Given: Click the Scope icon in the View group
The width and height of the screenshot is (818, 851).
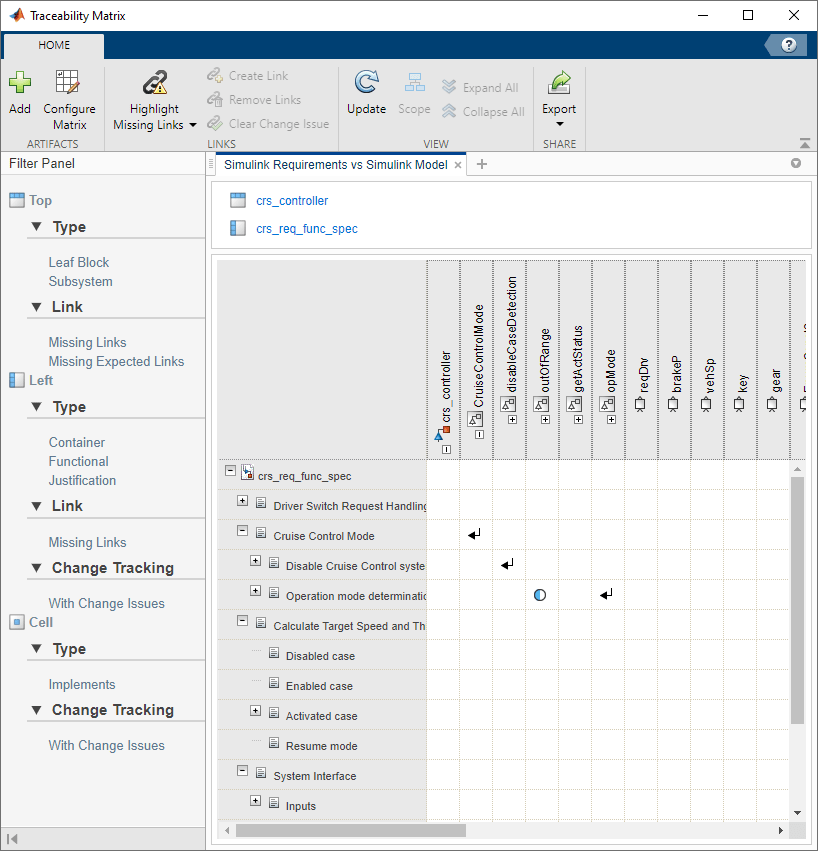Looking at the screenshot, I should (x=415, y=83).
